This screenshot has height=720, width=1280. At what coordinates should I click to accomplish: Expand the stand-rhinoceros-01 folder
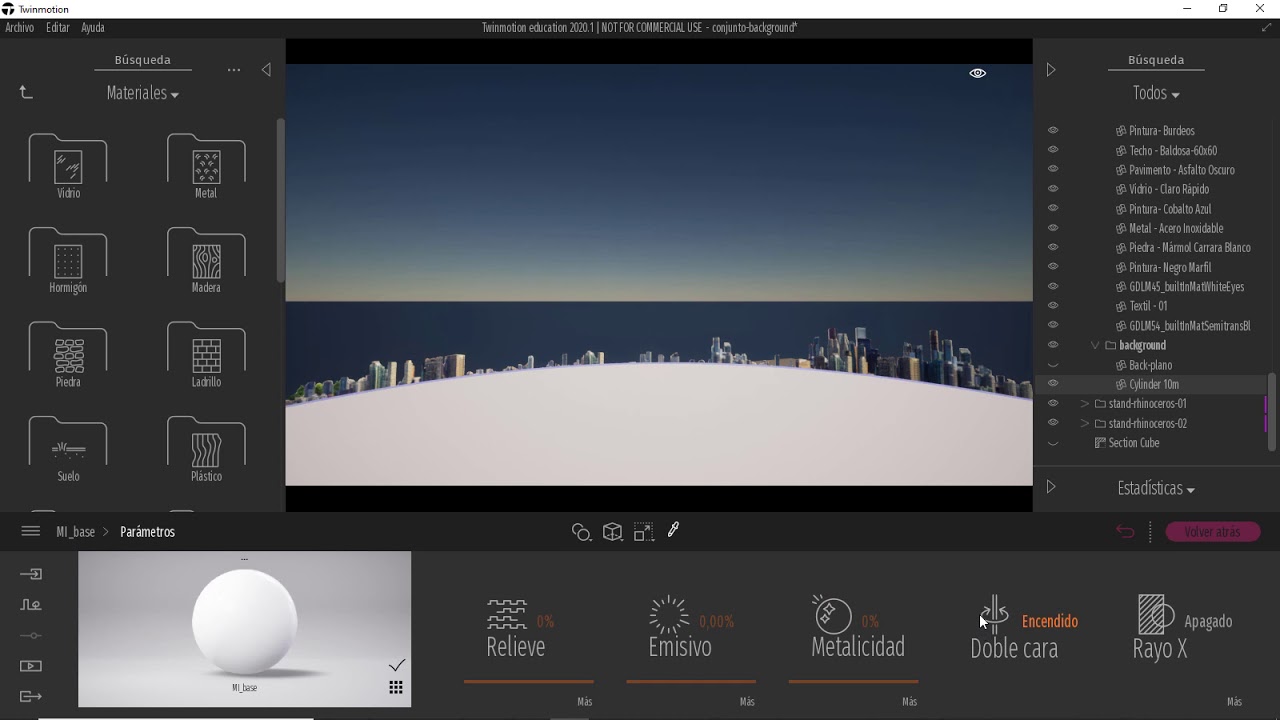pos(1085,404)
